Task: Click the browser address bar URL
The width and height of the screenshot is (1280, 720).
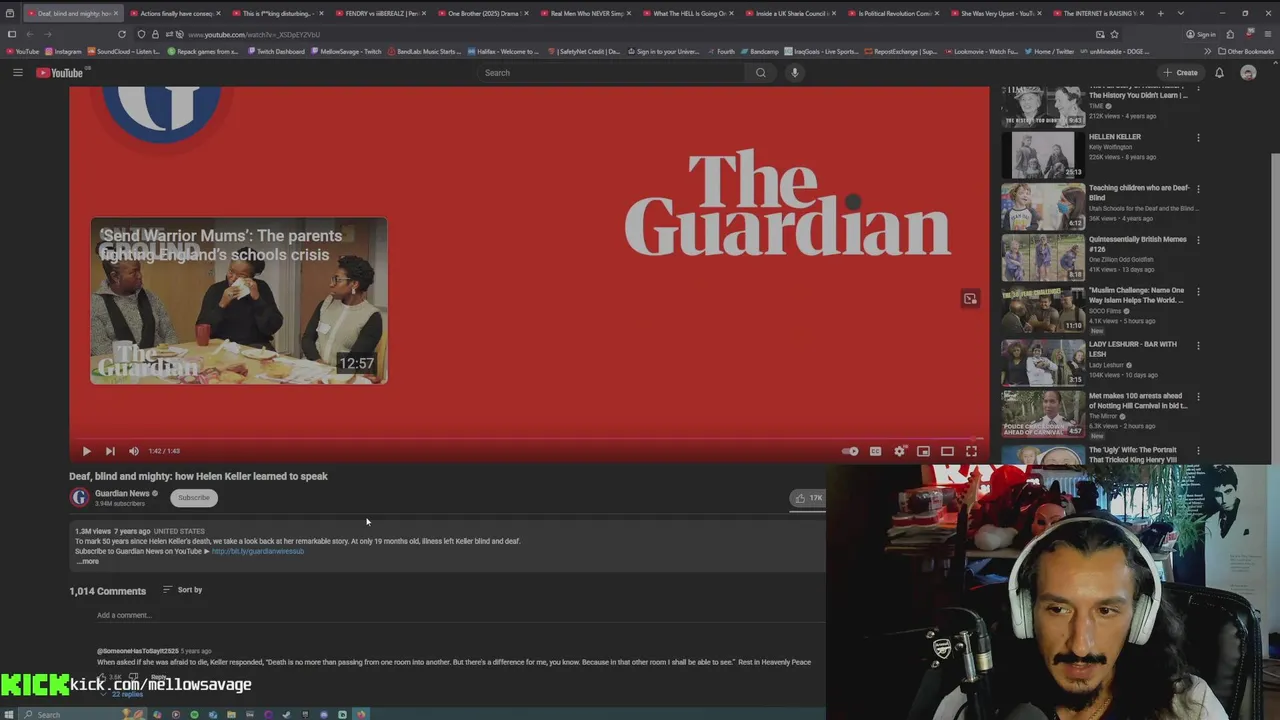Action: tap(254, 34)
